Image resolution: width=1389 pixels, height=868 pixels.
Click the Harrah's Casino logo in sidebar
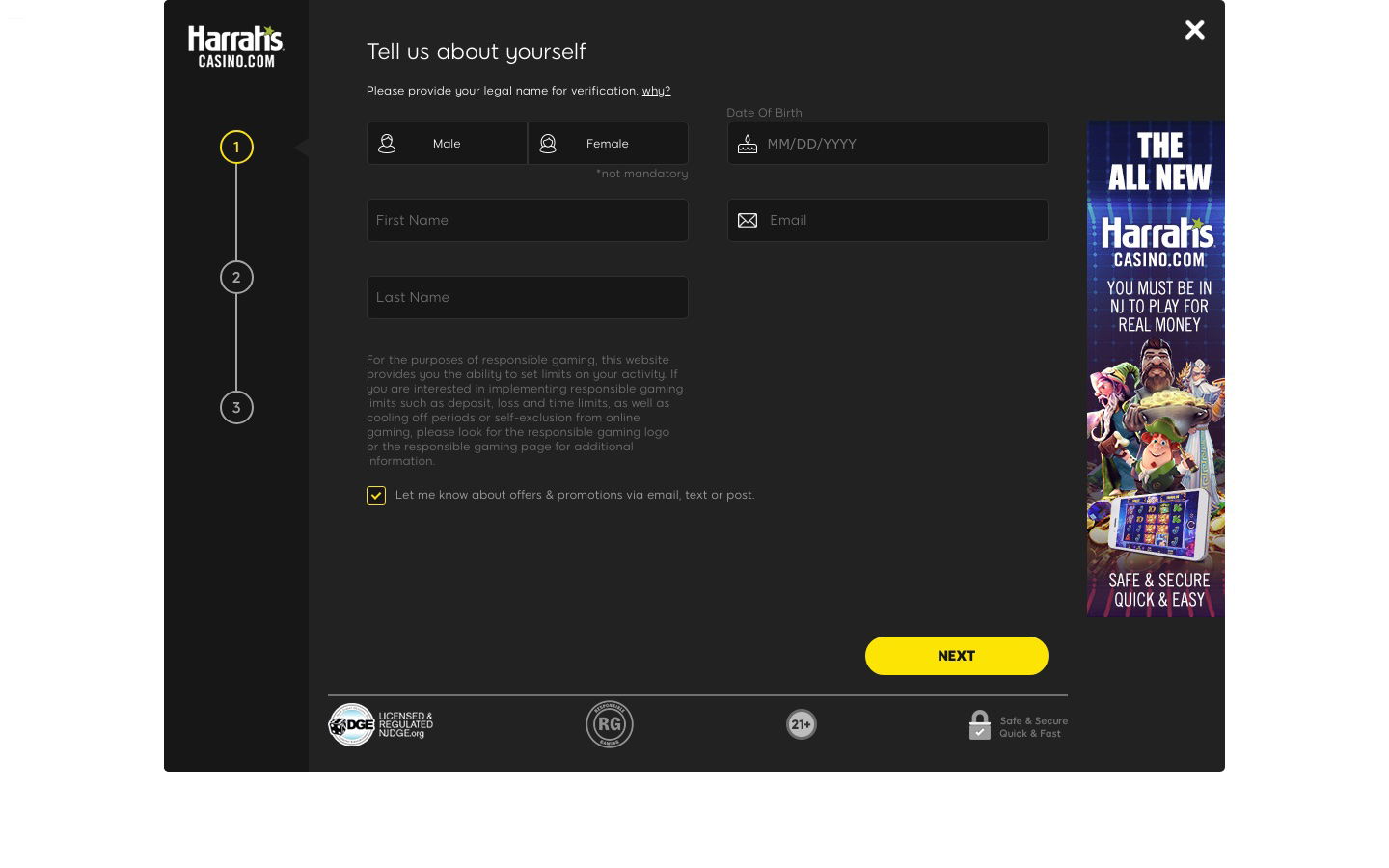(x=235, y=46)
